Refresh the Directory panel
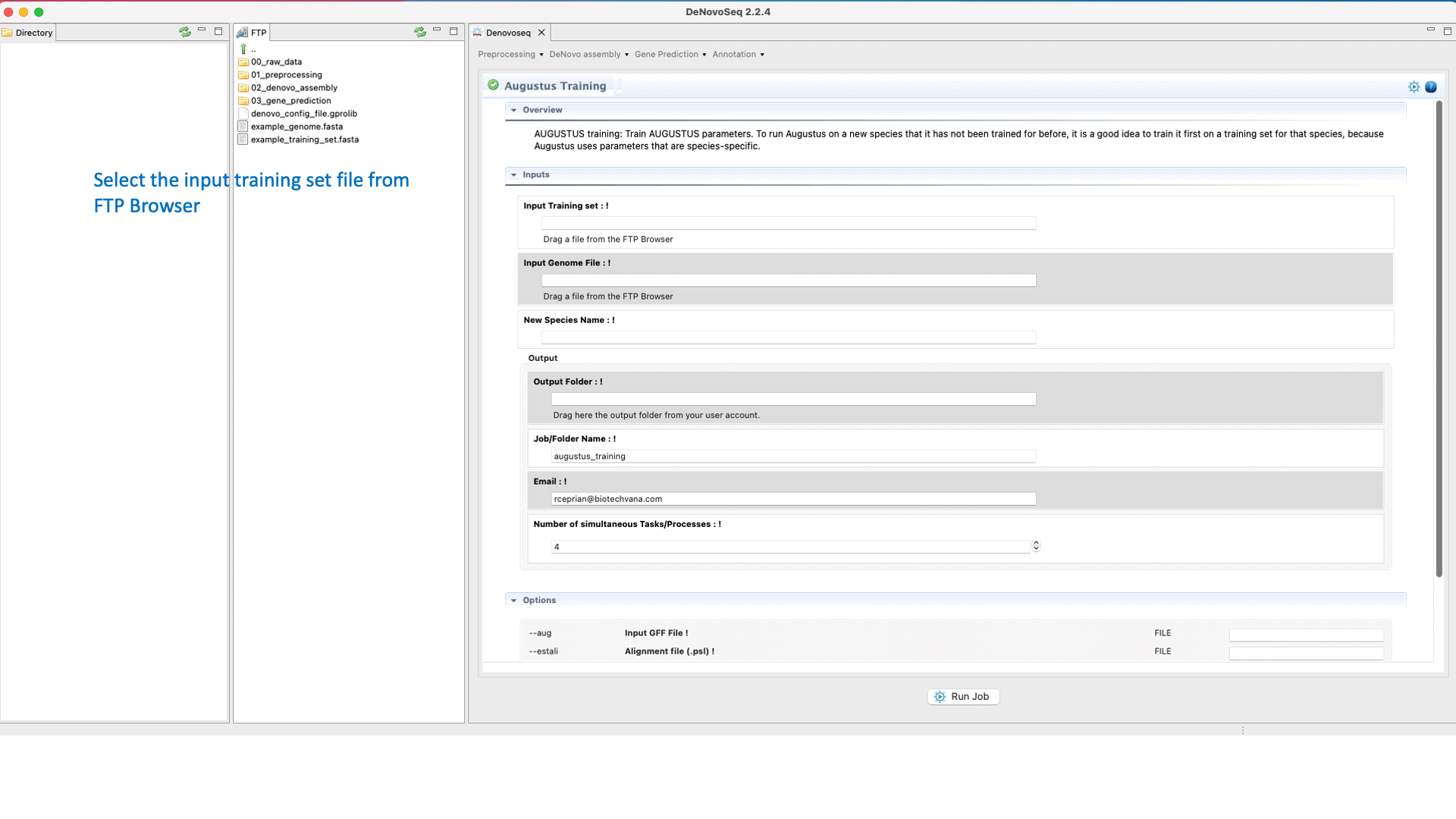1456x819 pixels. 184,32
